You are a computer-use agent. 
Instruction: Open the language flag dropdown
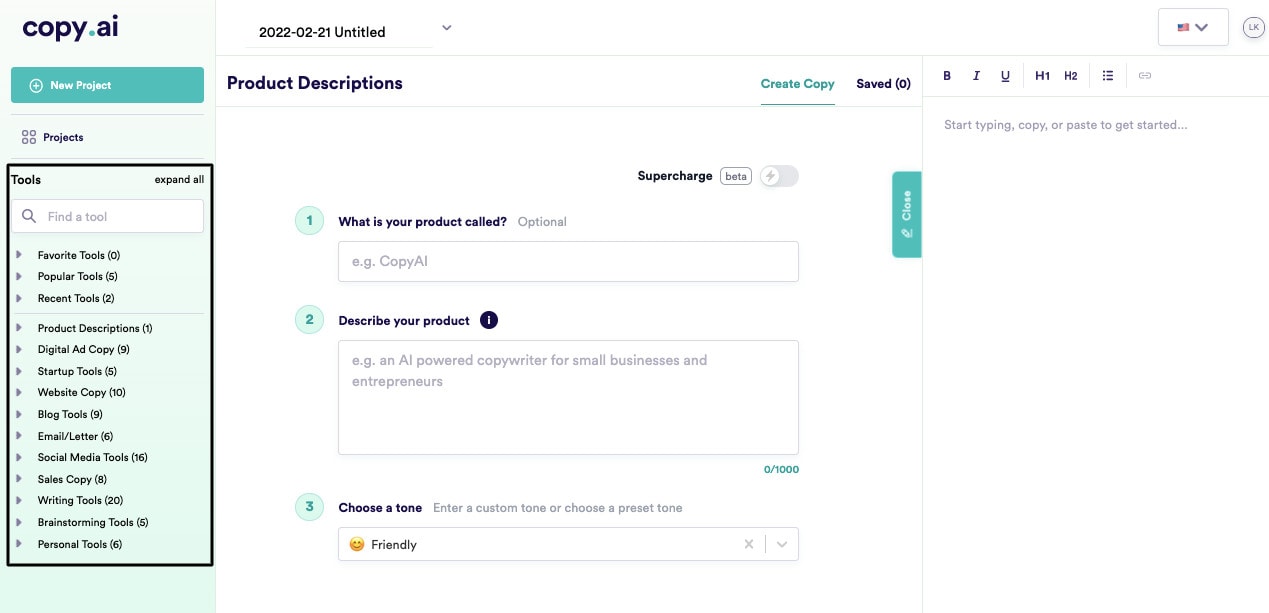(x=1192, y=27)
